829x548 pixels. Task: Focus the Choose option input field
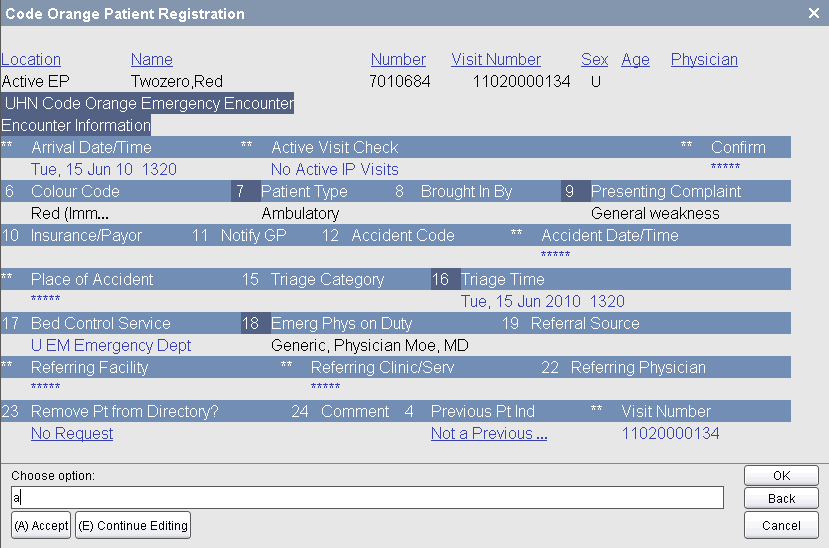[x=367, y=497]
